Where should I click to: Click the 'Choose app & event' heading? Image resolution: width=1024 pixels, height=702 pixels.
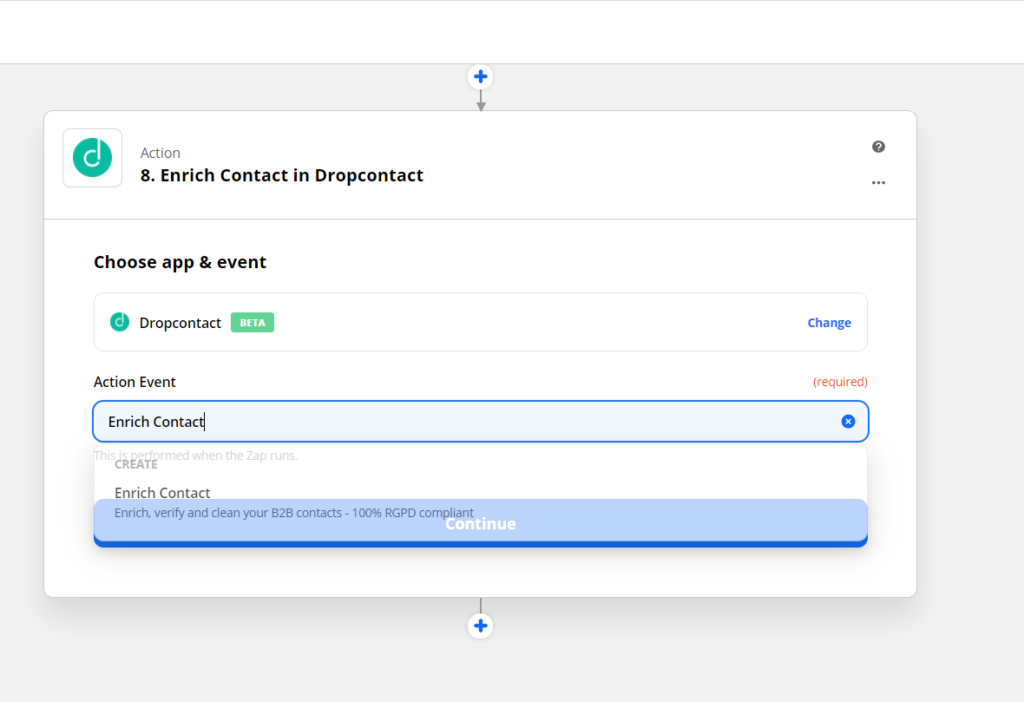[x=180, y=262]
